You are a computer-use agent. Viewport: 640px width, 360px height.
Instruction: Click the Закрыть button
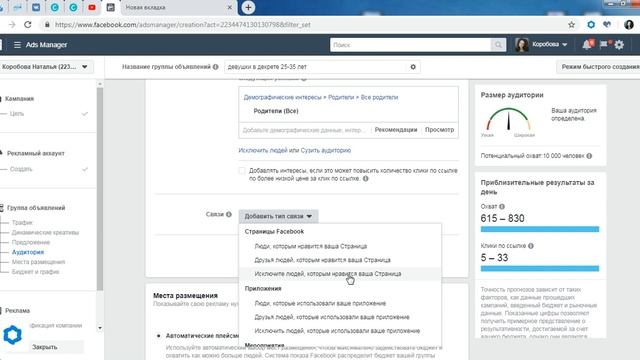tap(45, 347)
